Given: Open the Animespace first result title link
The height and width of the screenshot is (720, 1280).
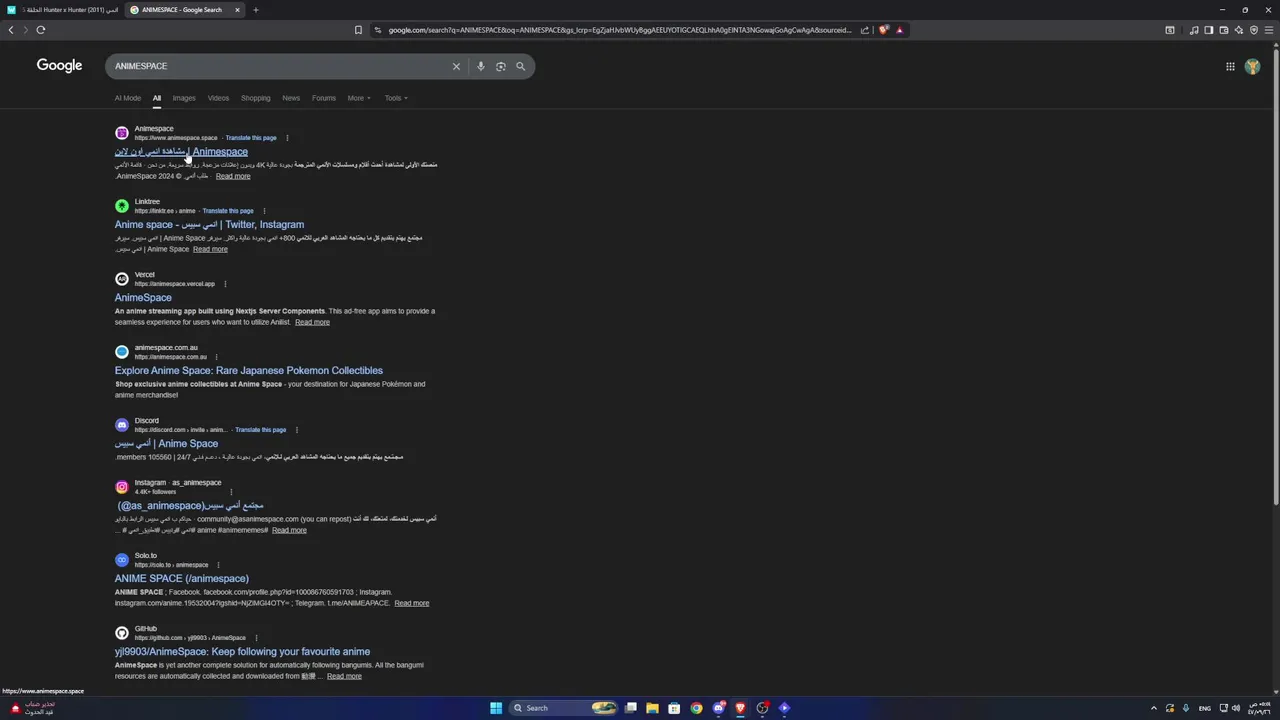Looking at the screenshot, I should pyautogui.click(x=181, y=152).
